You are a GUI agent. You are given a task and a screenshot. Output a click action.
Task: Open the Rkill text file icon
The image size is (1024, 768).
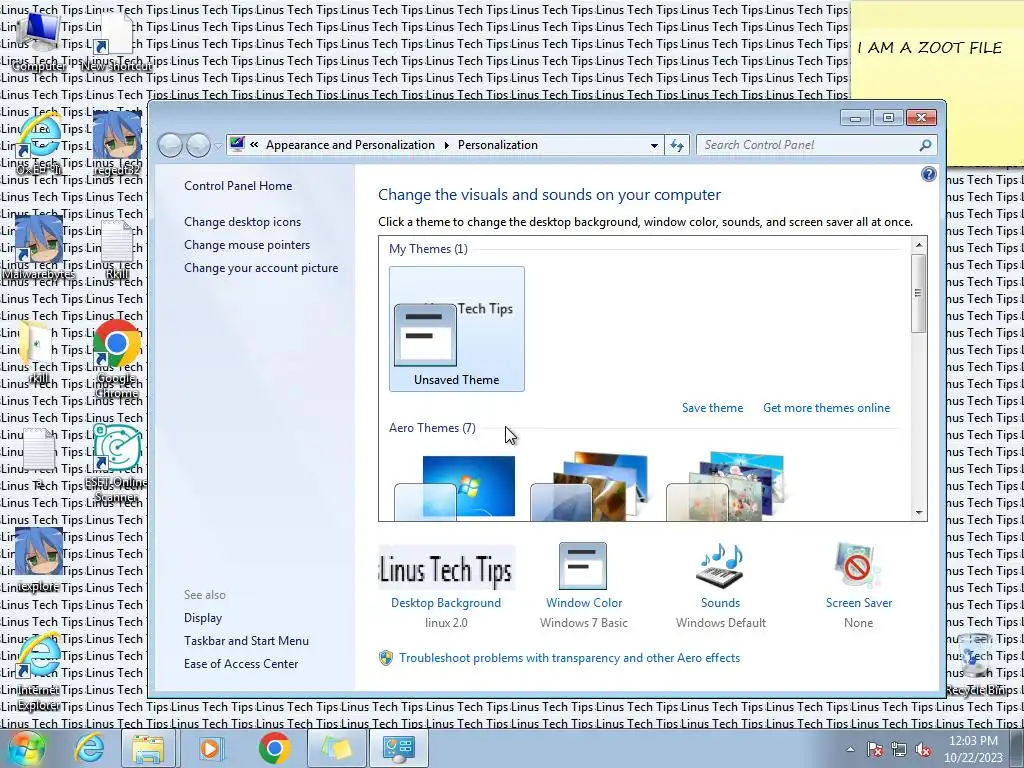pyautogui.click(x=117, y=248)
